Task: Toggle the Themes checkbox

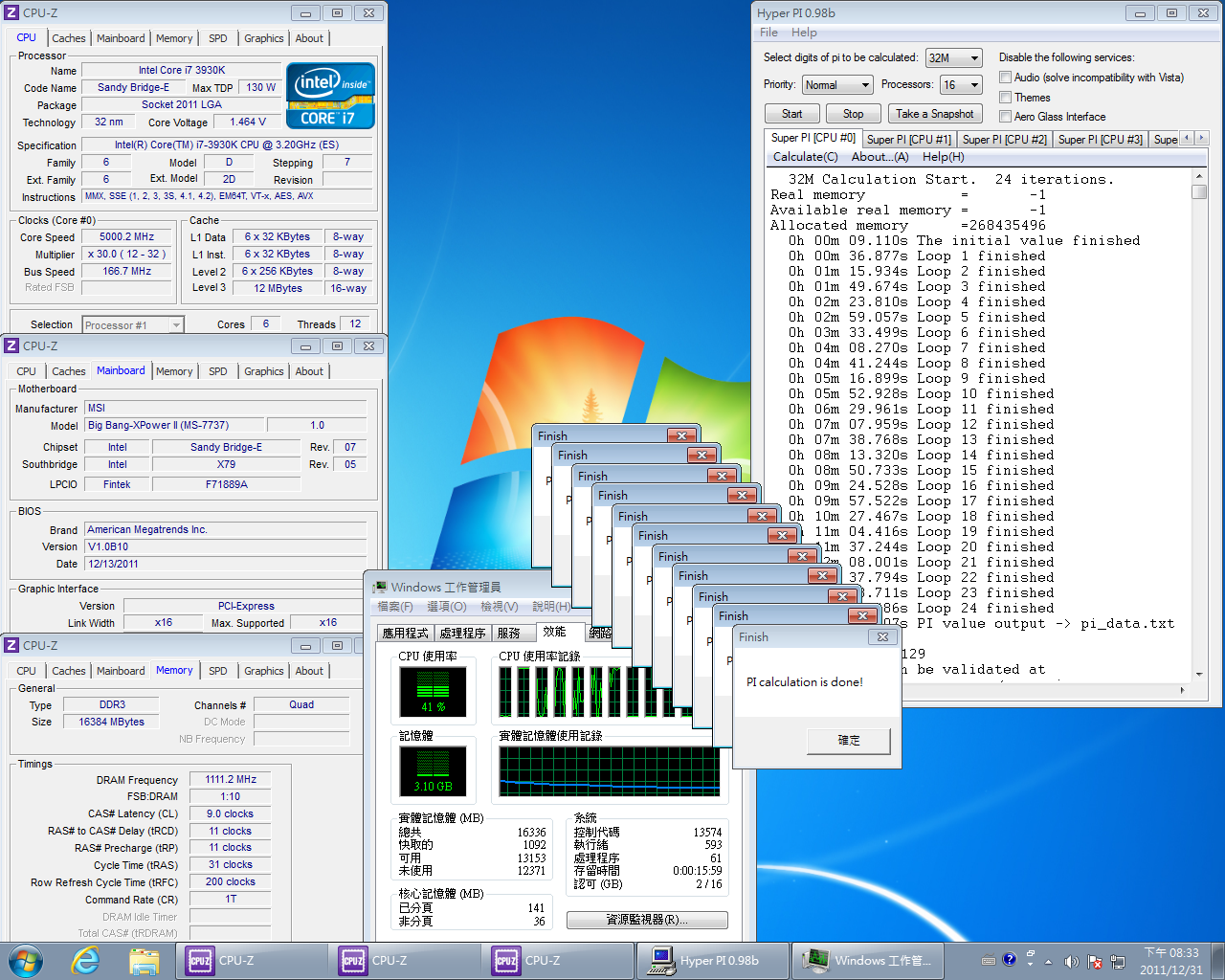Action: [1005, 98]
